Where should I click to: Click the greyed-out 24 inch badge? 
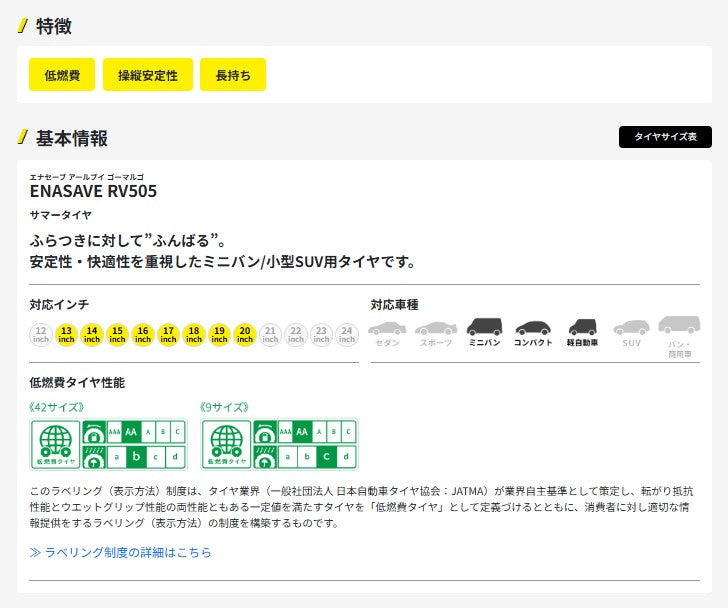tap(347, 335)
